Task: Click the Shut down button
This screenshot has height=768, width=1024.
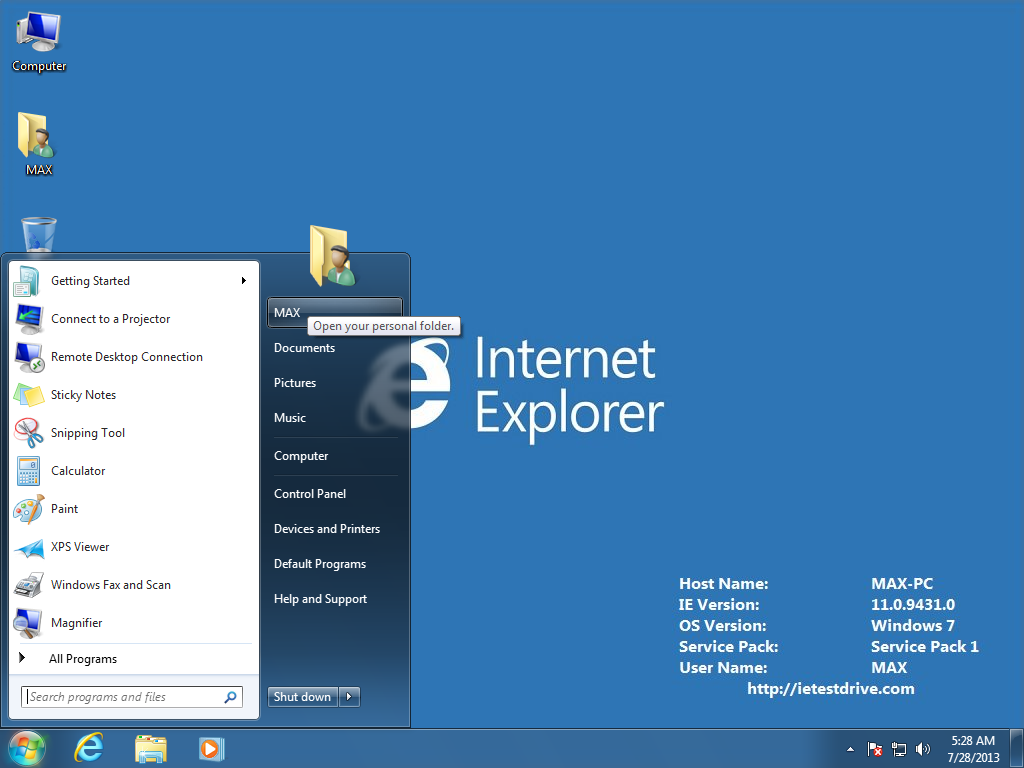Action: pyautogui.click(x=302, y=697)
